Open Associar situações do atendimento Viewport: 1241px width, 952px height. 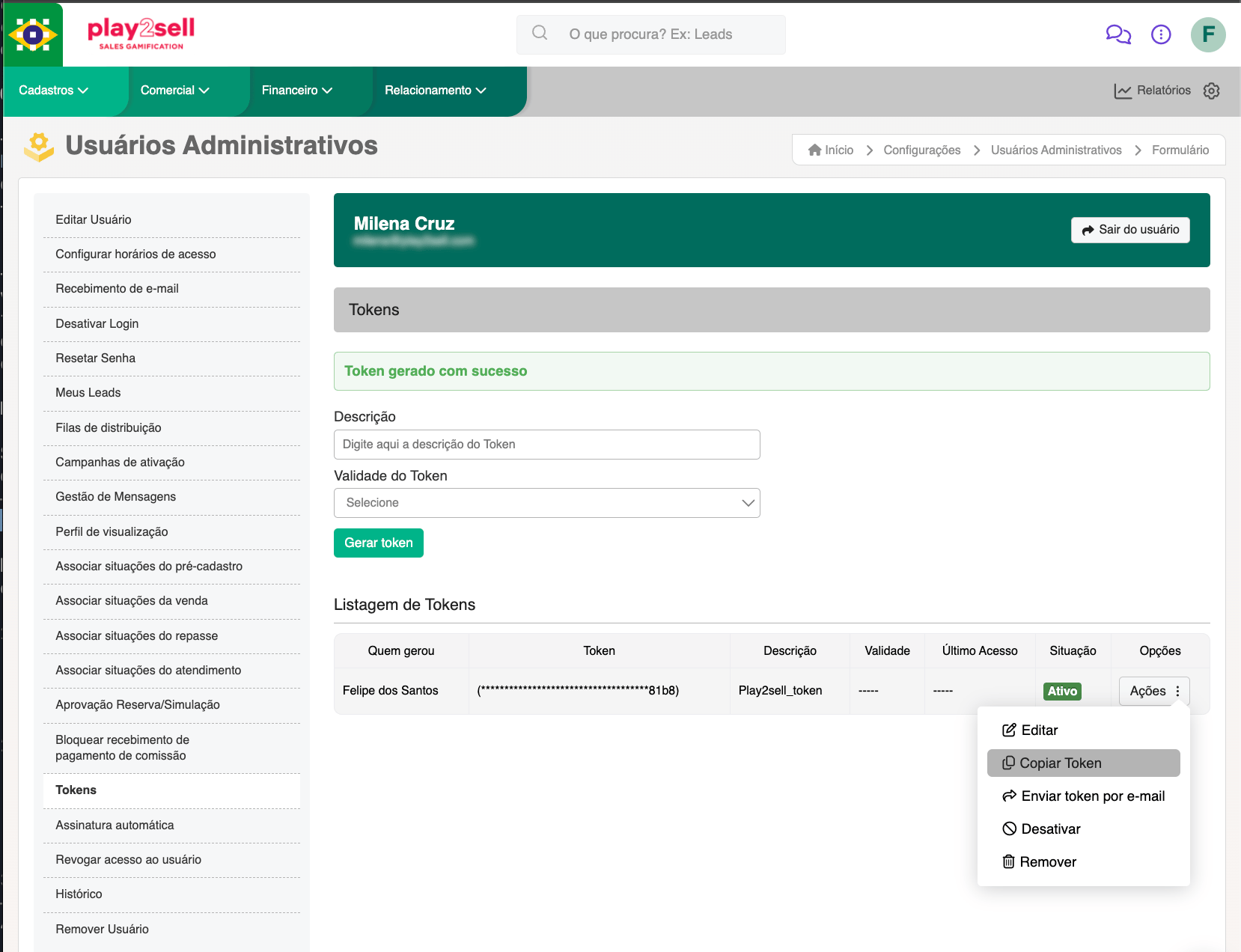click(171, 671)
